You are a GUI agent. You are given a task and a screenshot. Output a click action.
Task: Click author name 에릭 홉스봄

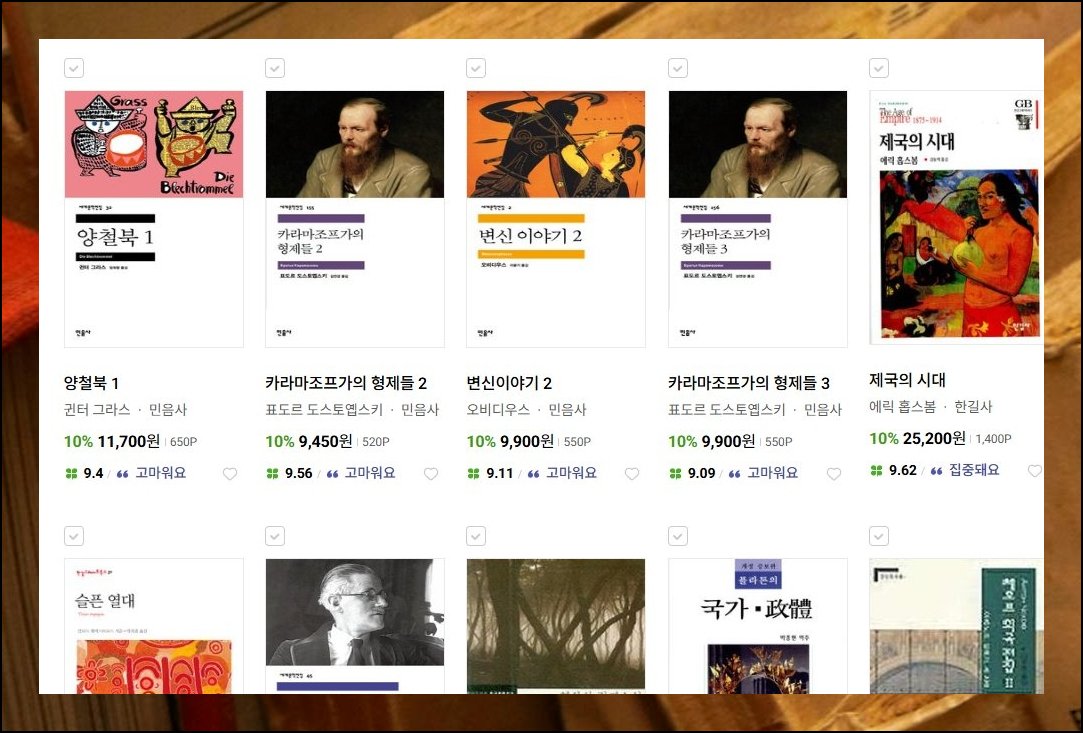coord(902,406)
